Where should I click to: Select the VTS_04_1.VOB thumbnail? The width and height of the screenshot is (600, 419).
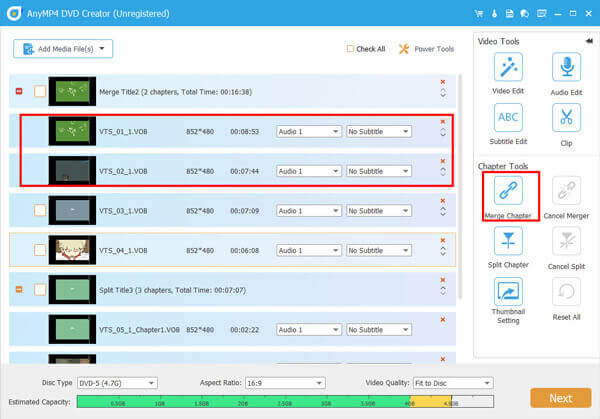[x=72, y=250]
